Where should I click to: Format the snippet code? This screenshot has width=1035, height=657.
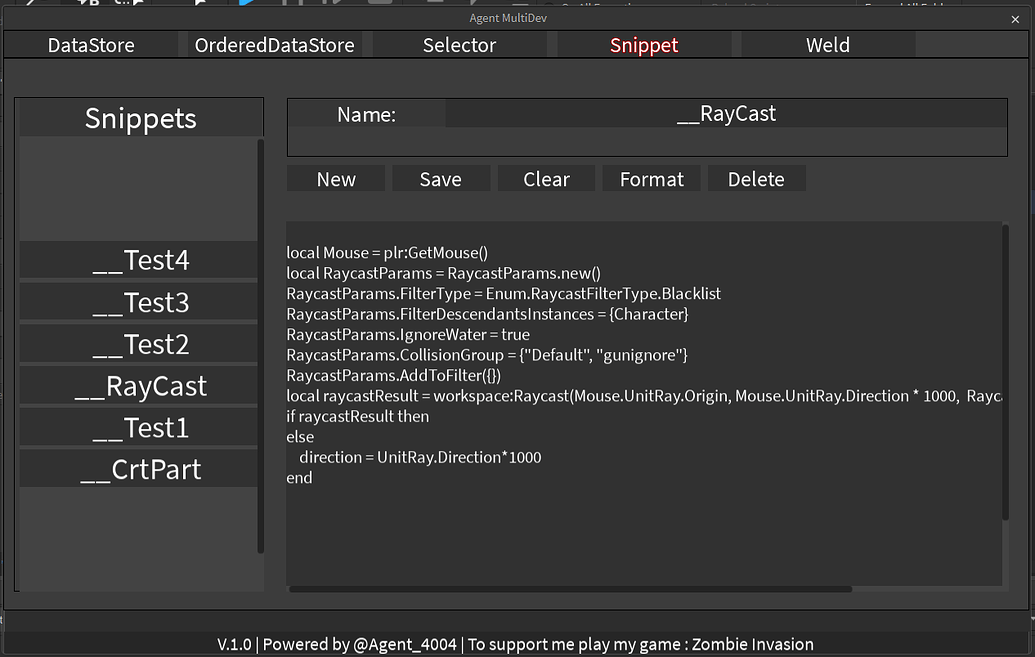point(651,178)
